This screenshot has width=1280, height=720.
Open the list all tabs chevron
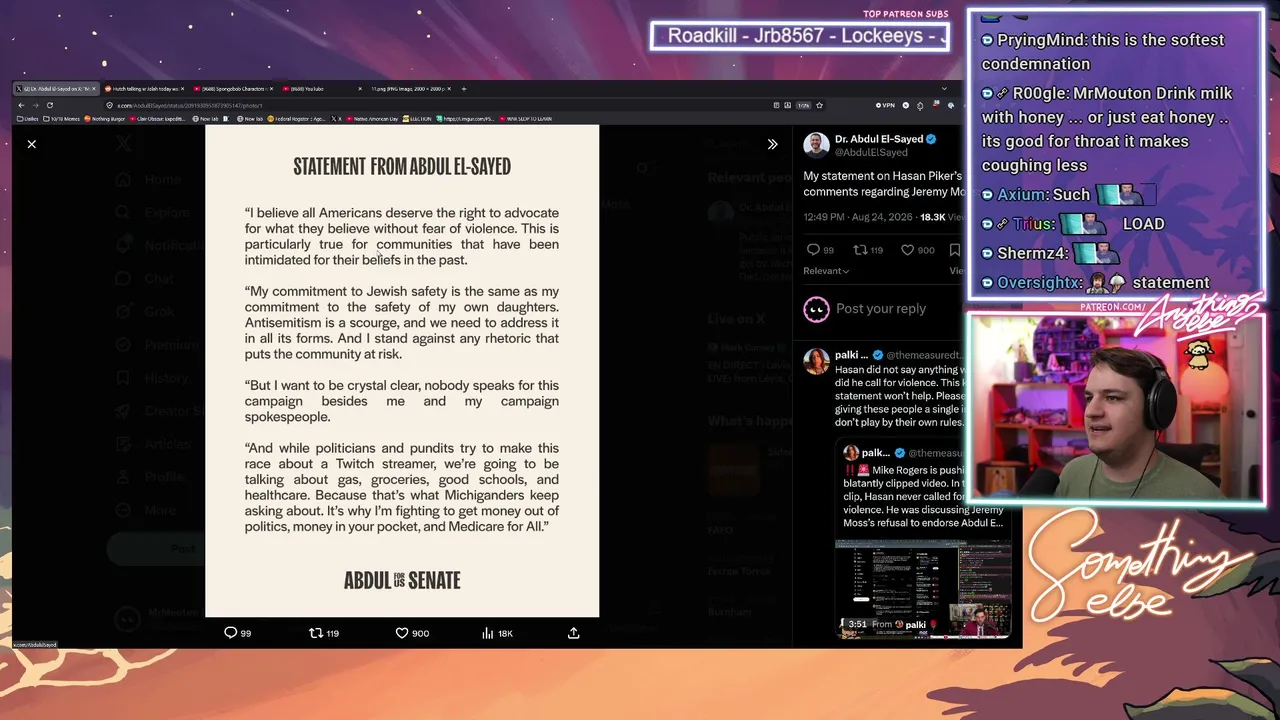click(944, 89)
